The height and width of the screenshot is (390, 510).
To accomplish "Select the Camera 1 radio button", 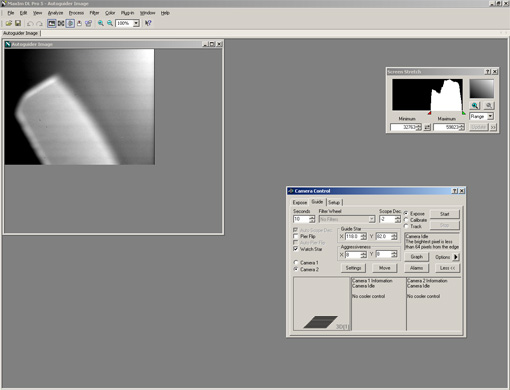I will point(296,263).
